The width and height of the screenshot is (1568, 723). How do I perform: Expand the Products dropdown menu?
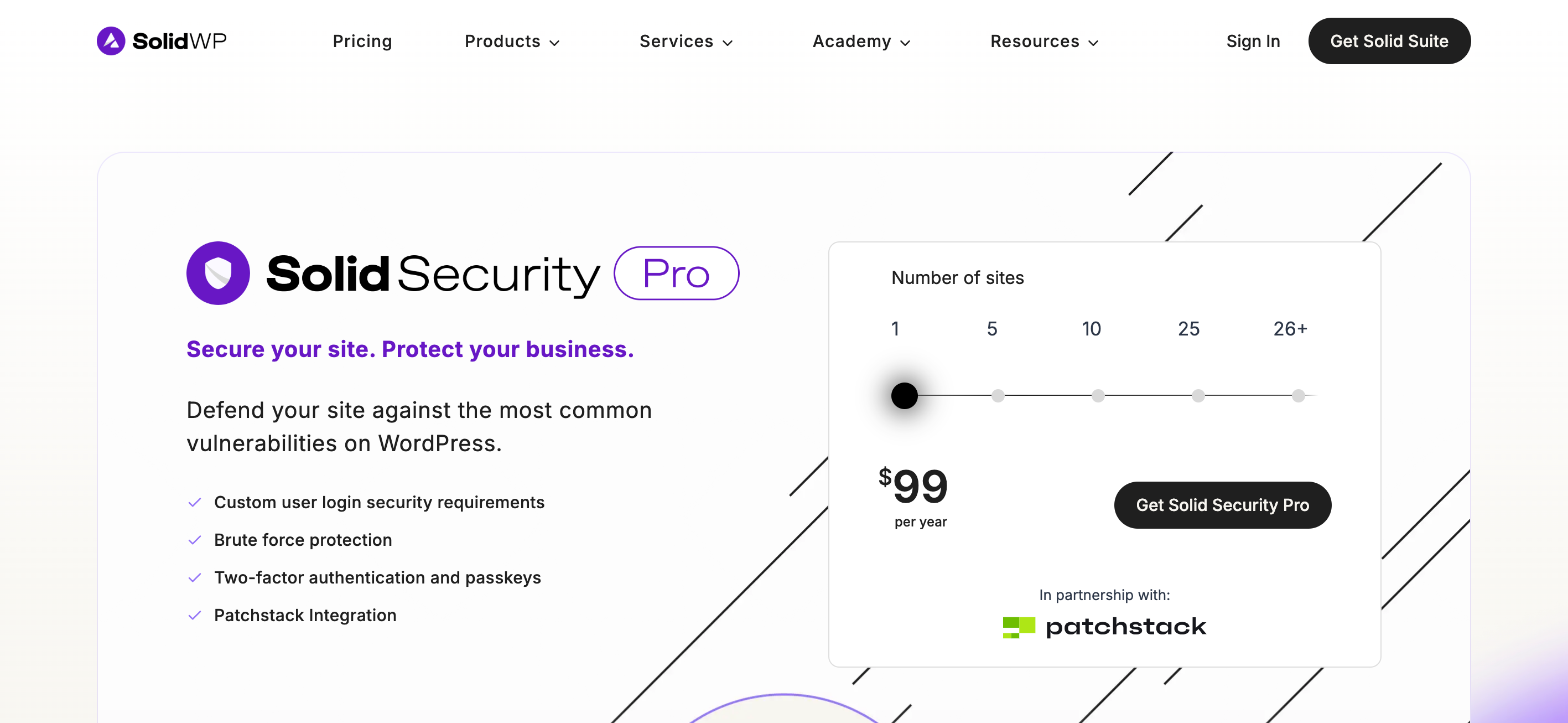coord(511,42)
